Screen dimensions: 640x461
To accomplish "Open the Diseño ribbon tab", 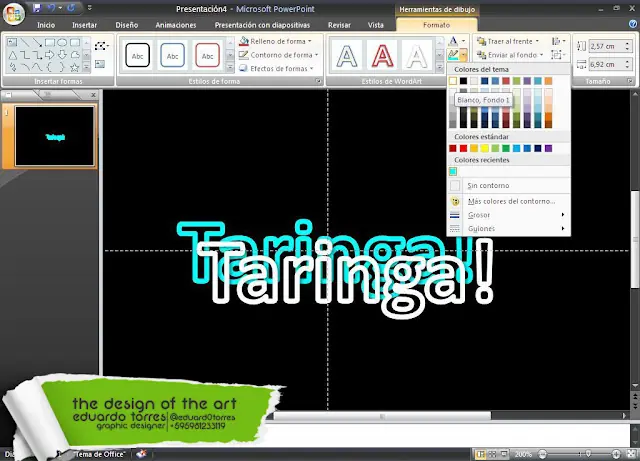I will click(x=127, y=25).
